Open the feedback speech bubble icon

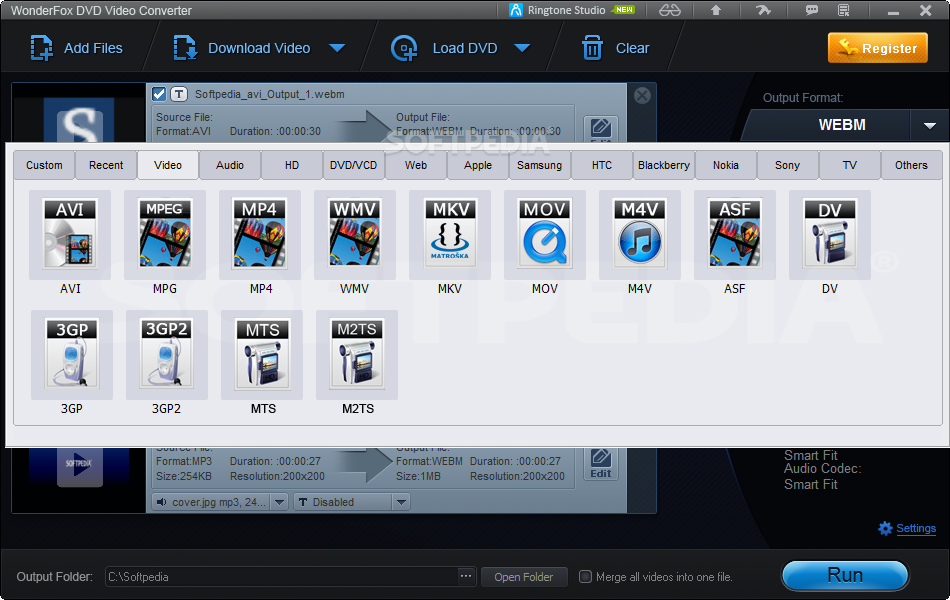[812, 10]
